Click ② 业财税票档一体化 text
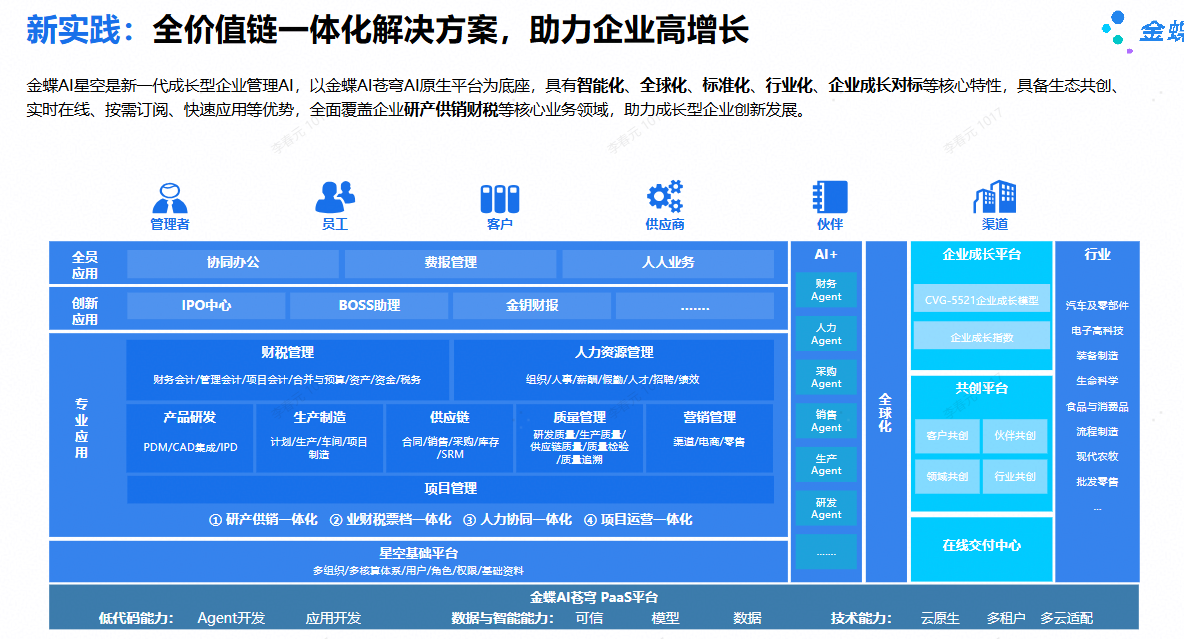This screenshot has width=1184, height=639. (390, 520)
